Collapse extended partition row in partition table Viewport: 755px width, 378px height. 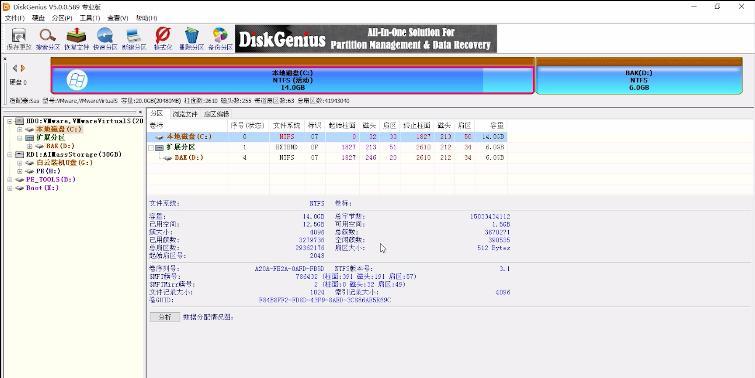(x=152, y=147)
